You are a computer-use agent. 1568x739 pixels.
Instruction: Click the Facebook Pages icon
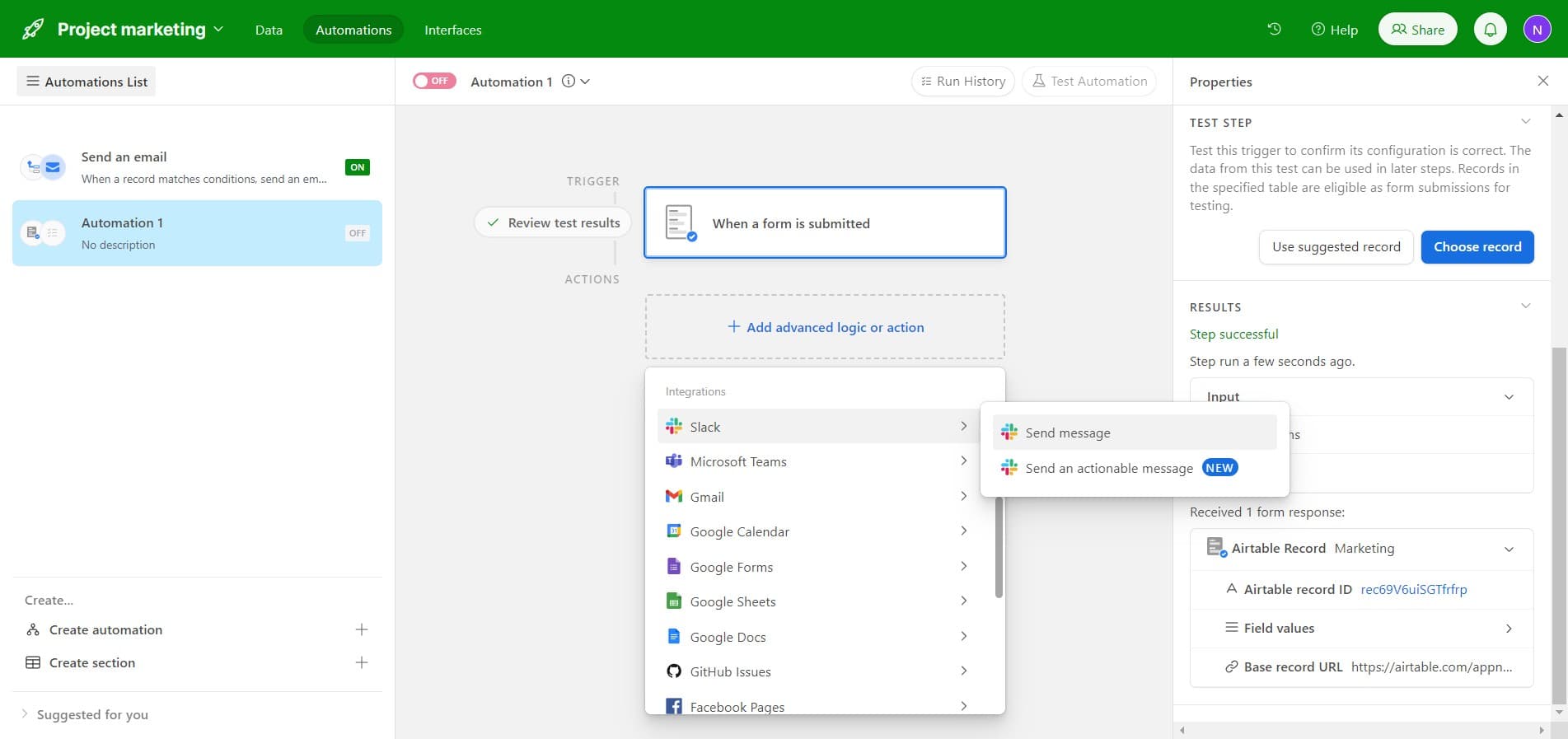tap(674, 706)
